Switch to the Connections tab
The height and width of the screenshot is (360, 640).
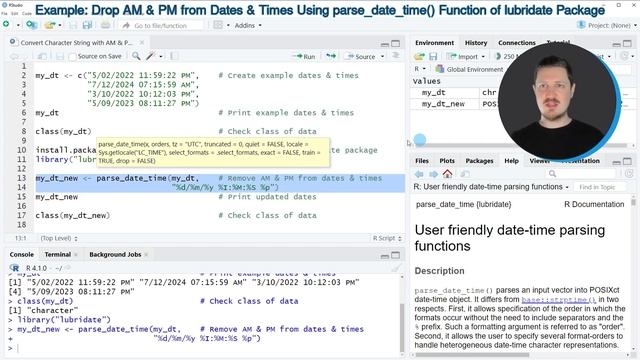pos(517,42)
